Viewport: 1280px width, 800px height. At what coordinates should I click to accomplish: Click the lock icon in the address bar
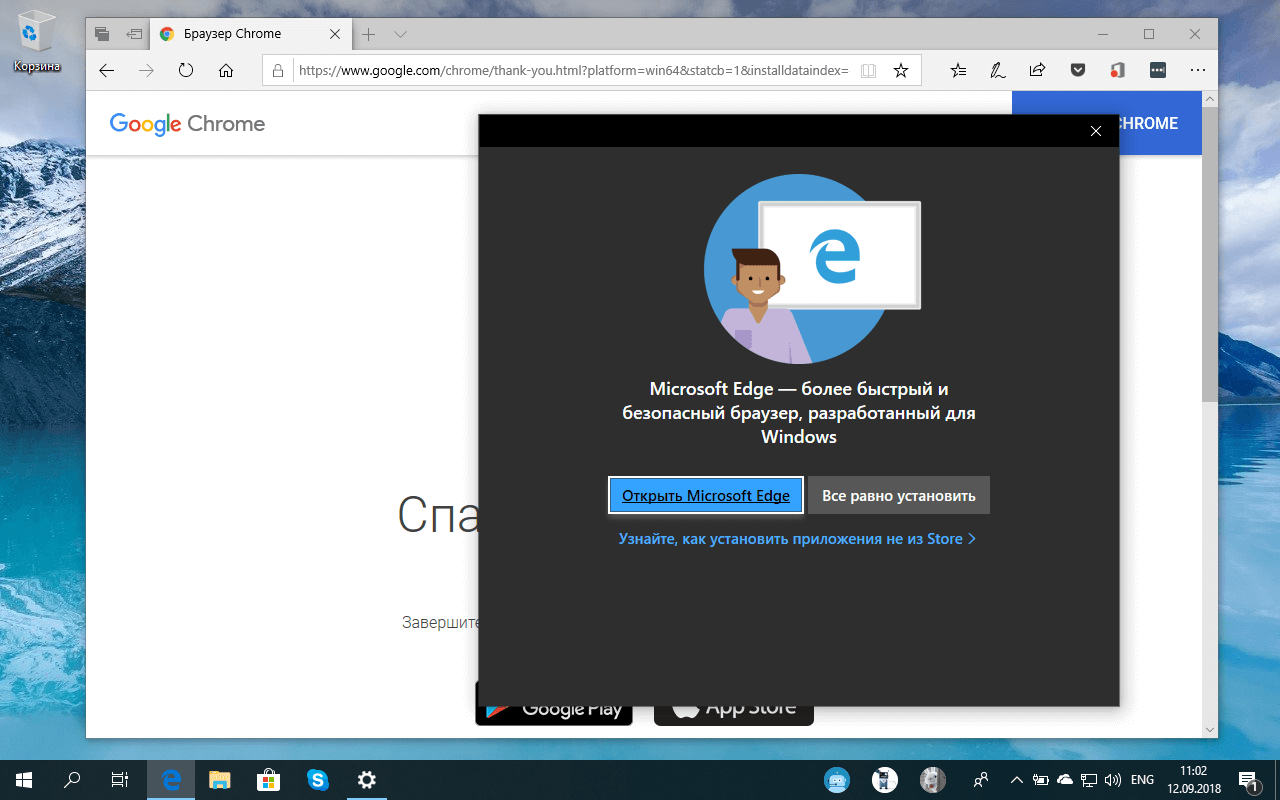[279, 70]
